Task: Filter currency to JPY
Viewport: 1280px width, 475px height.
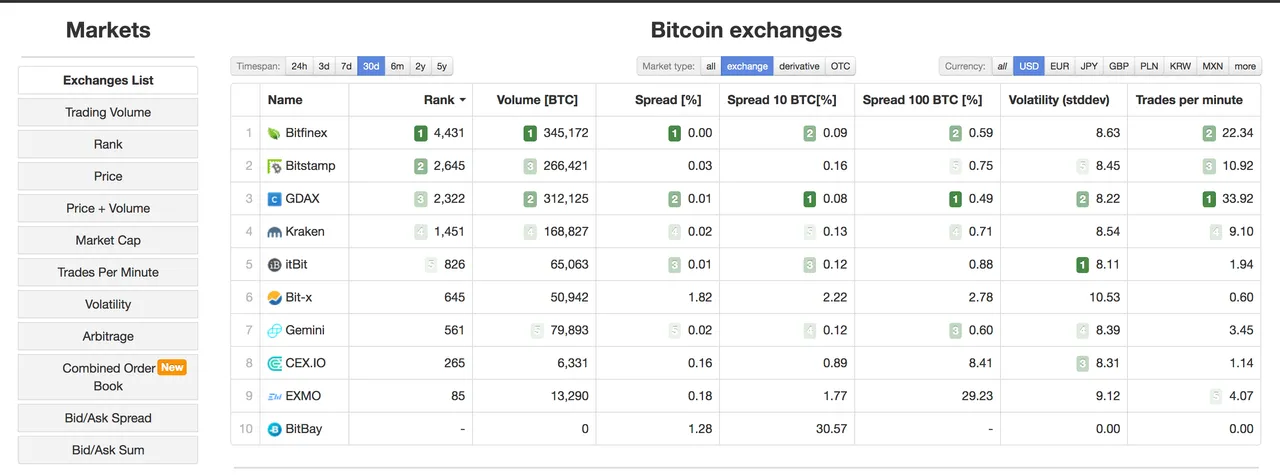Action: pos(1089,66)
